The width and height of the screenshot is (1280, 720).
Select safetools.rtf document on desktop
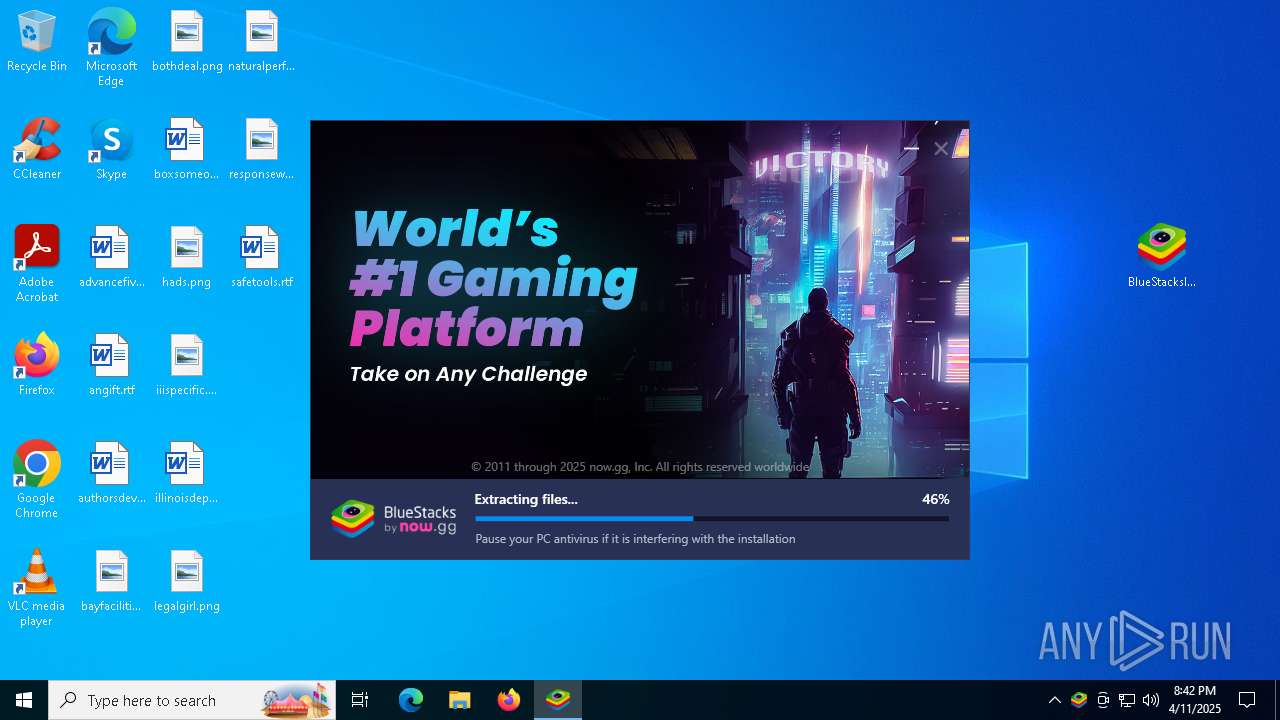tap(261, 258)
